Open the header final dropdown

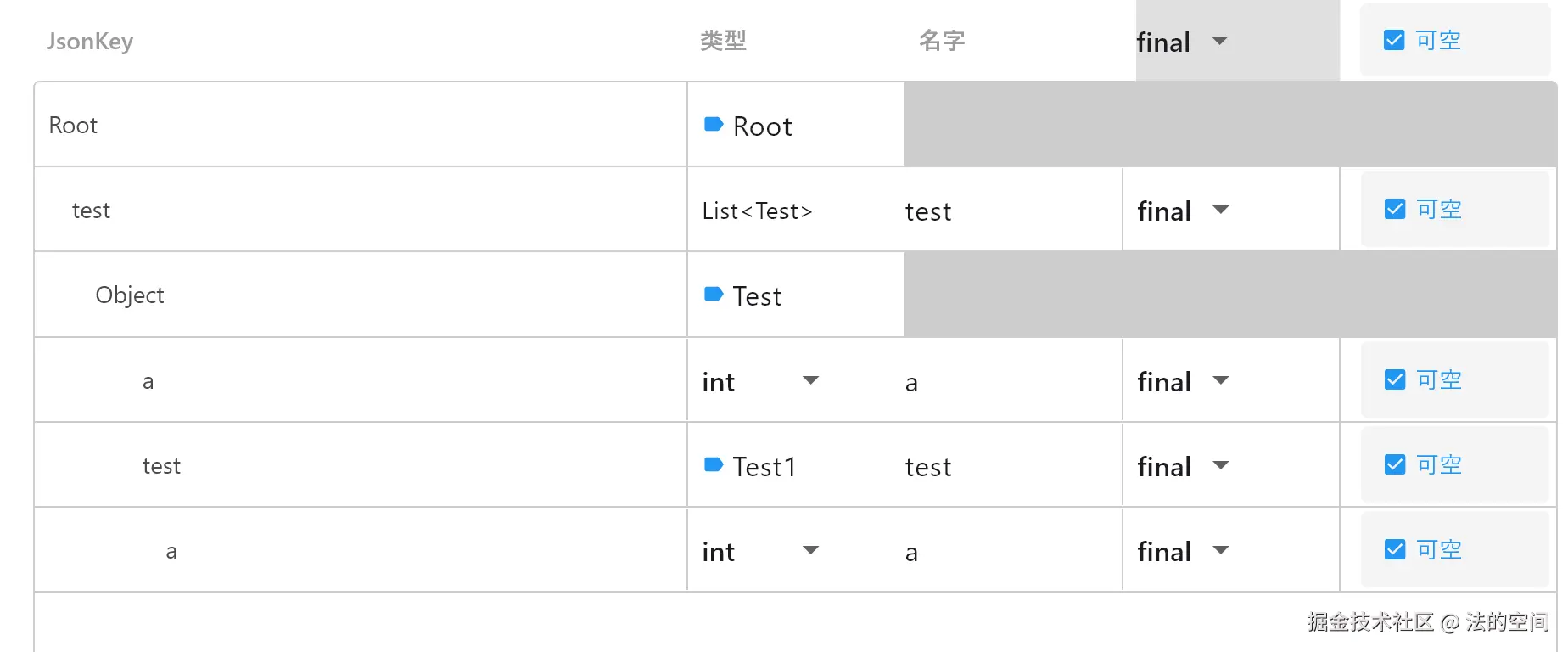tap(1219, 41)
